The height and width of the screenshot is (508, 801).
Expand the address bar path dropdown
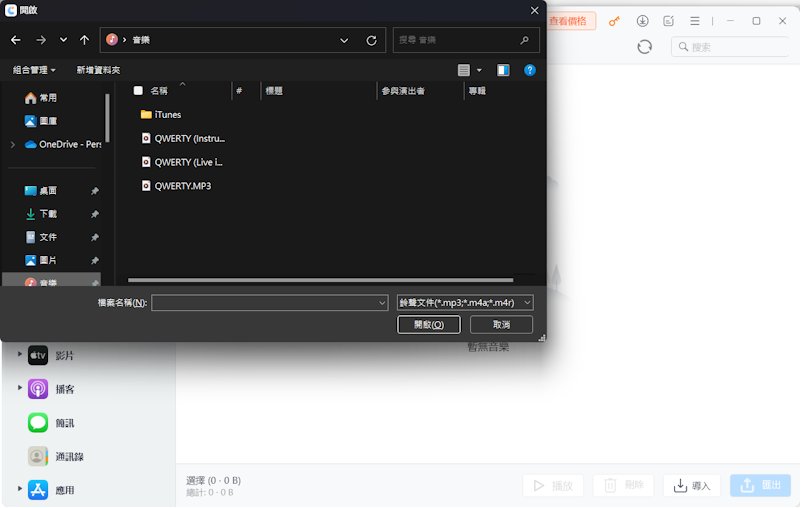[344, 40]
